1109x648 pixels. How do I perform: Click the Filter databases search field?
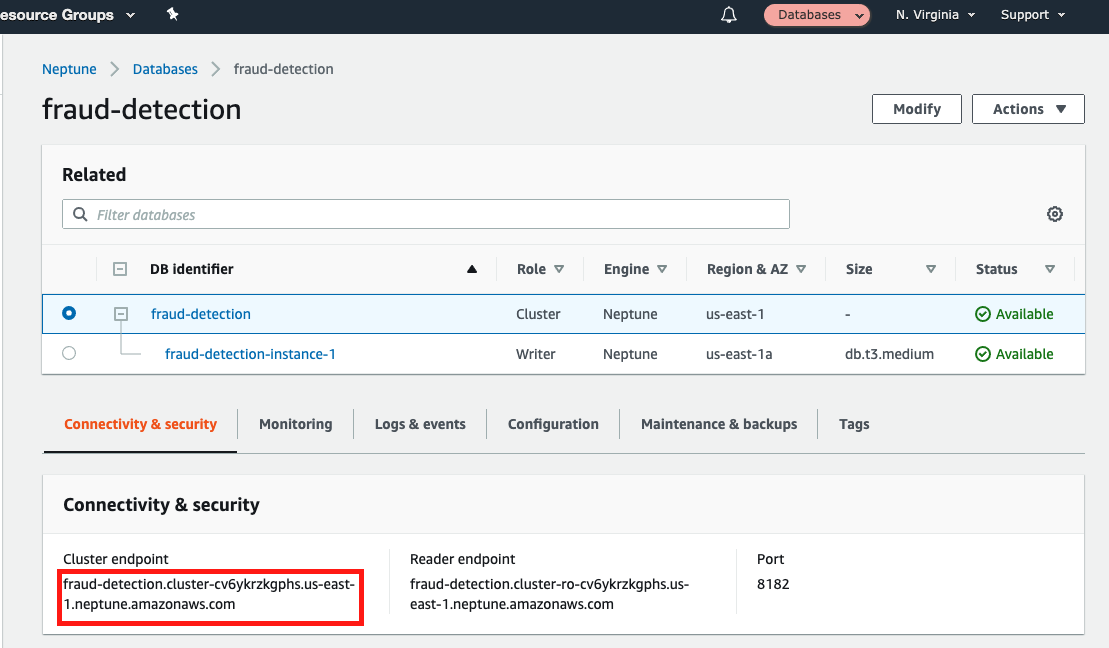point(426,214)
